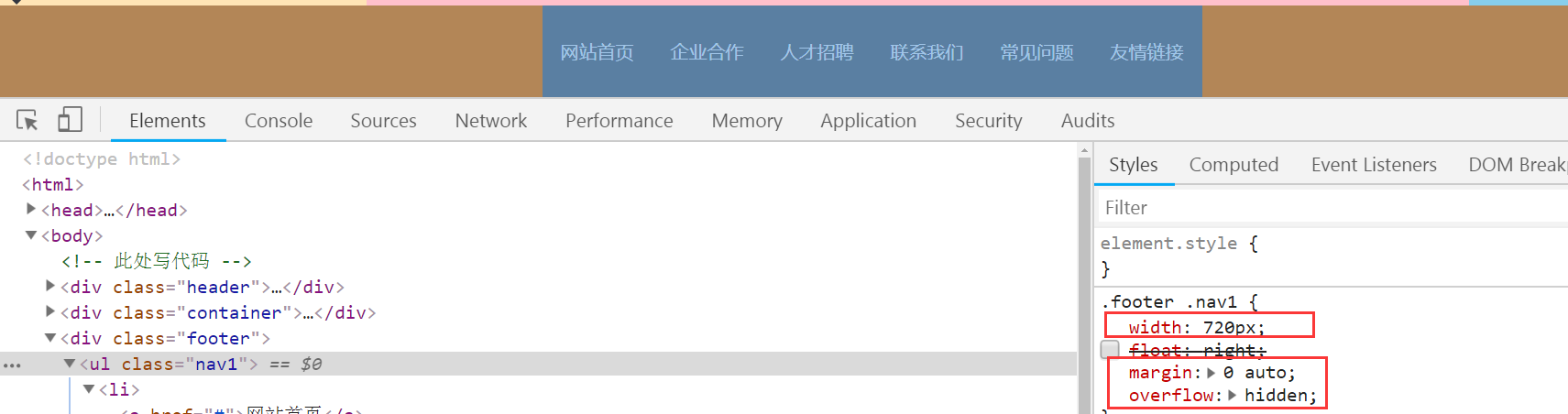
Task: Activate the inspect element picker icon
Action: pos(27,120)
